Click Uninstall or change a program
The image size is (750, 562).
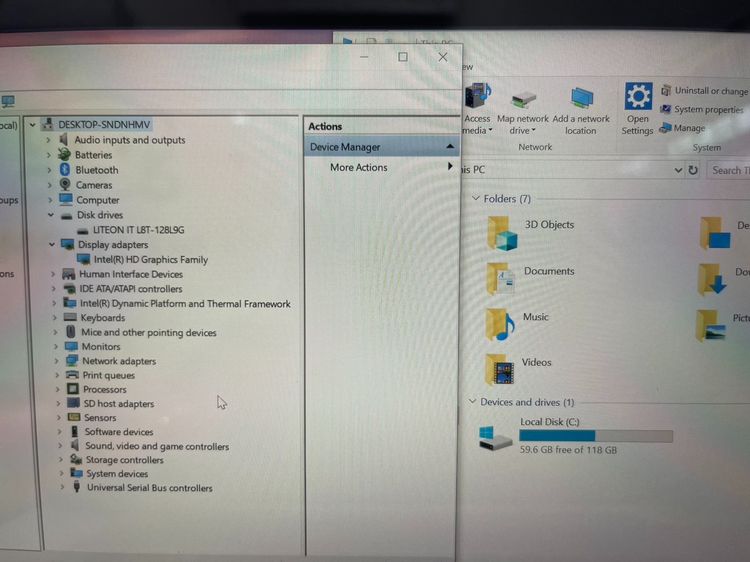pos(705,90)
